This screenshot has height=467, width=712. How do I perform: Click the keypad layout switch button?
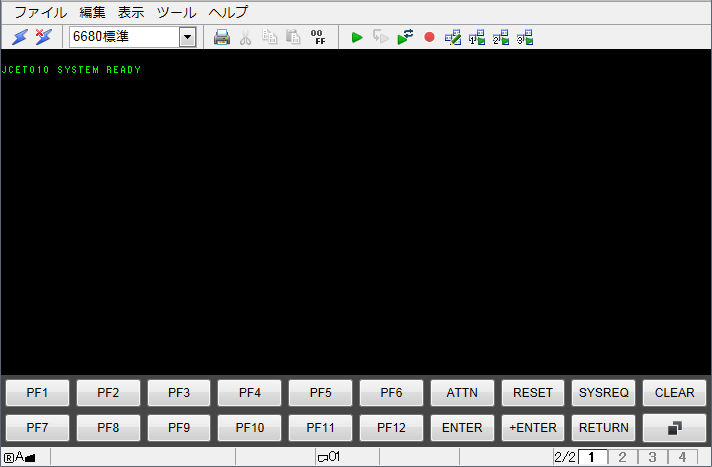click(x=674, y=427)
